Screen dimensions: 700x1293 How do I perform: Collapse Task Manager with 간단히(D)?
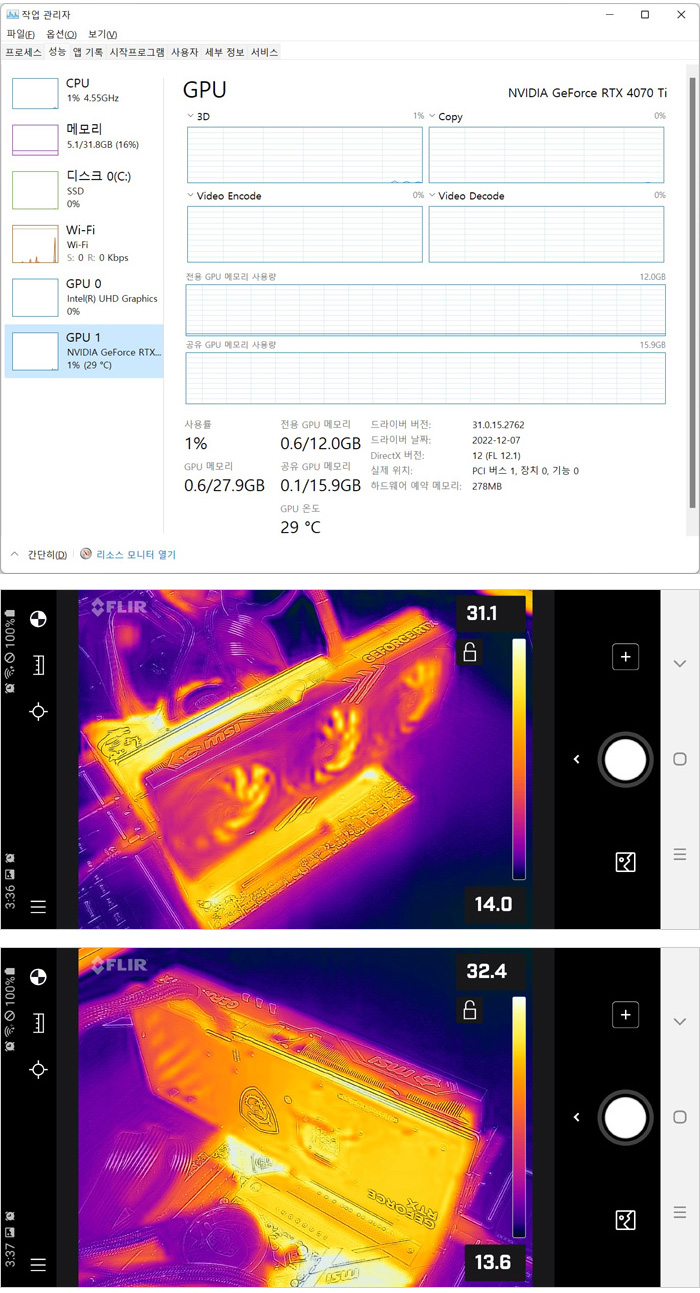pyautogui.click(x=40, y=554)
